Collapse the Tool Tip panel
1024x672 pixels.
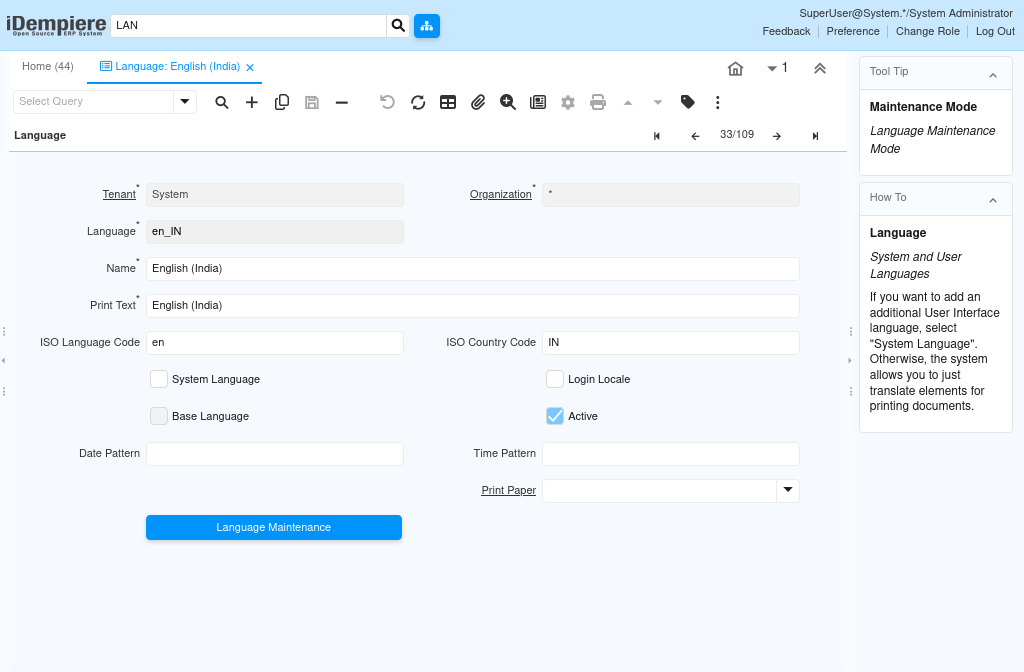(x=993, y=75)
